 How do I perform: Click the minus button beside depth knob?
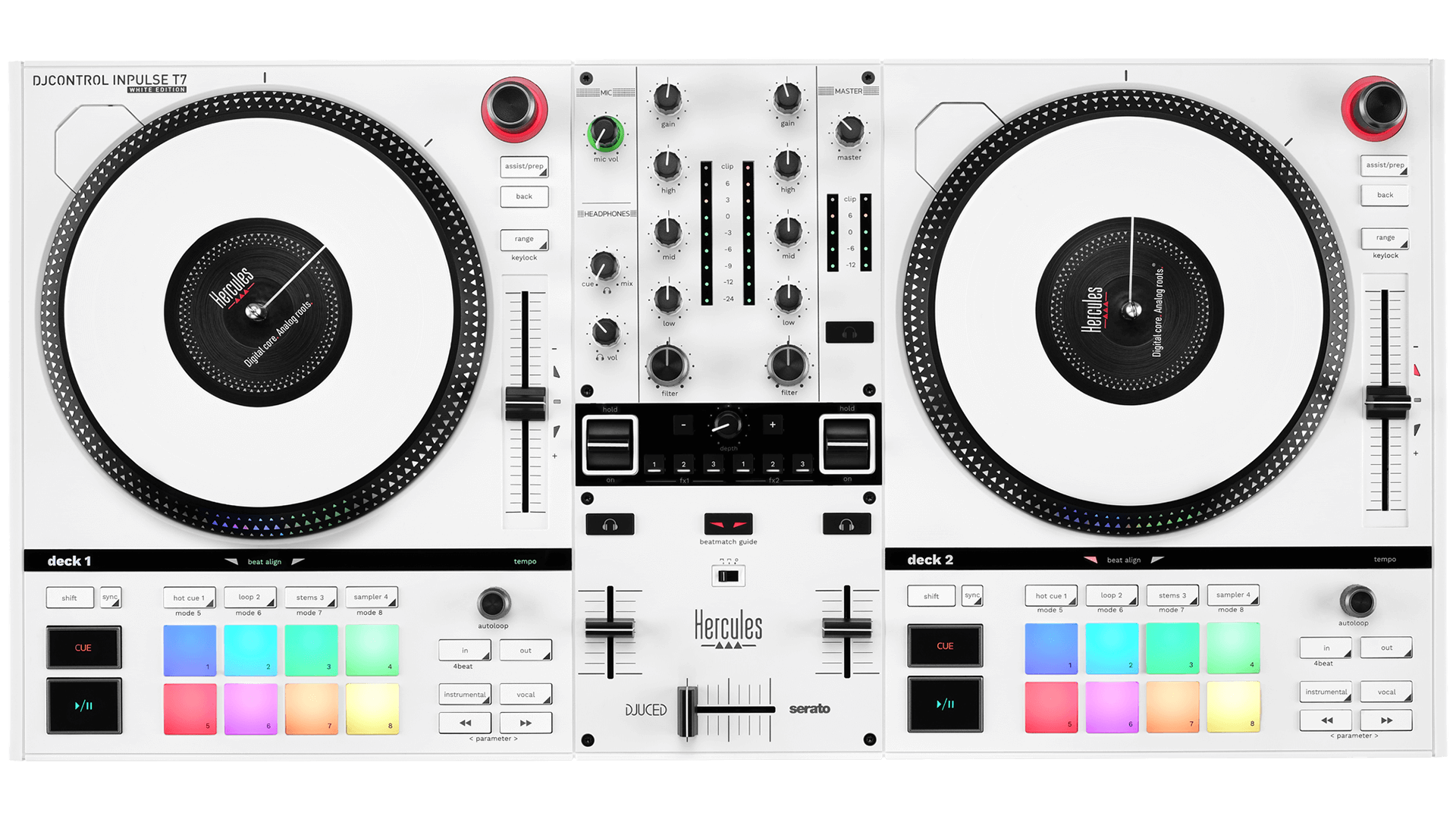[x=683, y=425]
